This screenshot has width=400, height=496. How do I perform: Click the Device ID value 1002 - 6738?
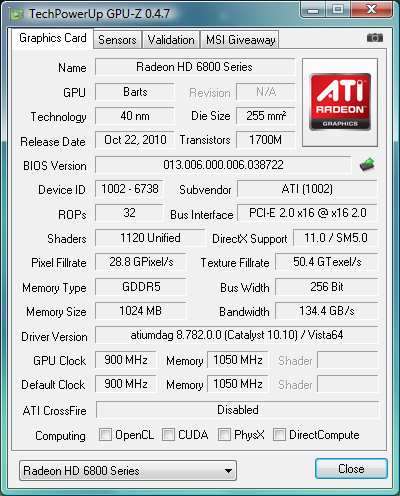pyautogui.click(x=129, y=189)
